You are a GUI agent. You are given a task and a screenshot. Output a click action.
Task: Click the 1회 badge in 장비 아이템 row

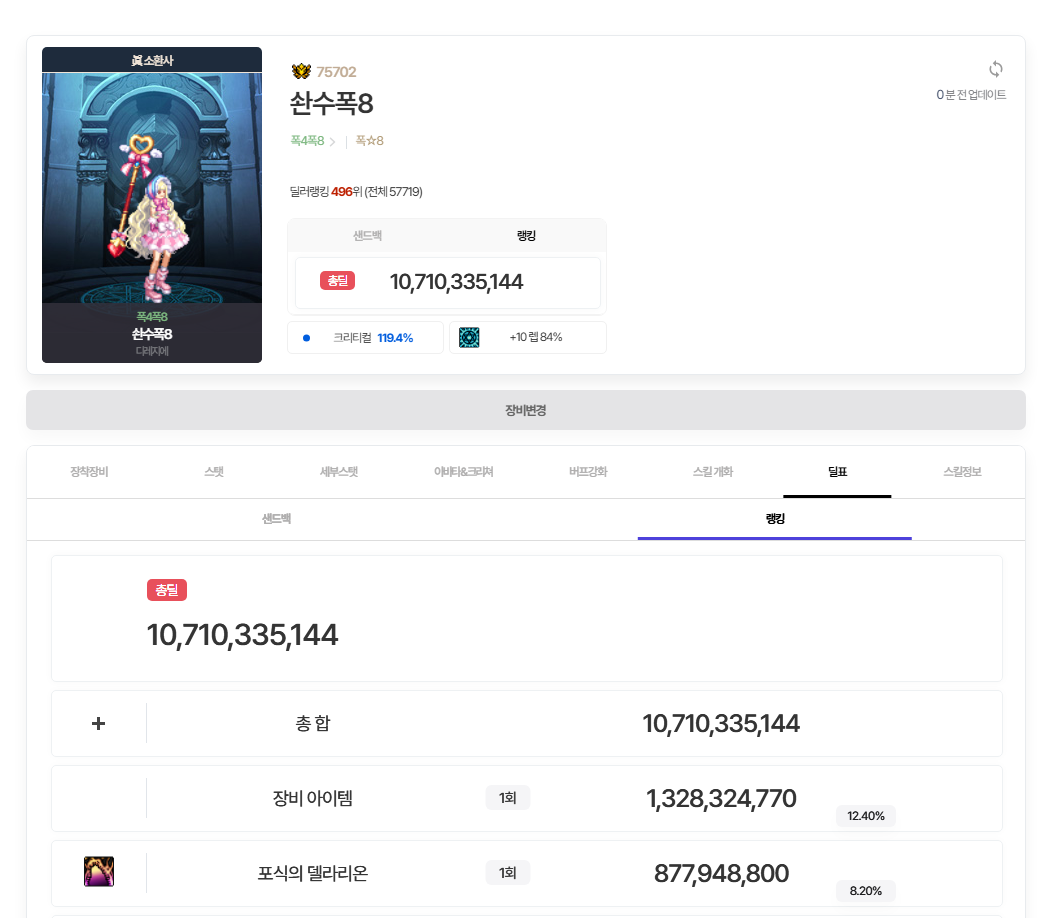point(507,798)
